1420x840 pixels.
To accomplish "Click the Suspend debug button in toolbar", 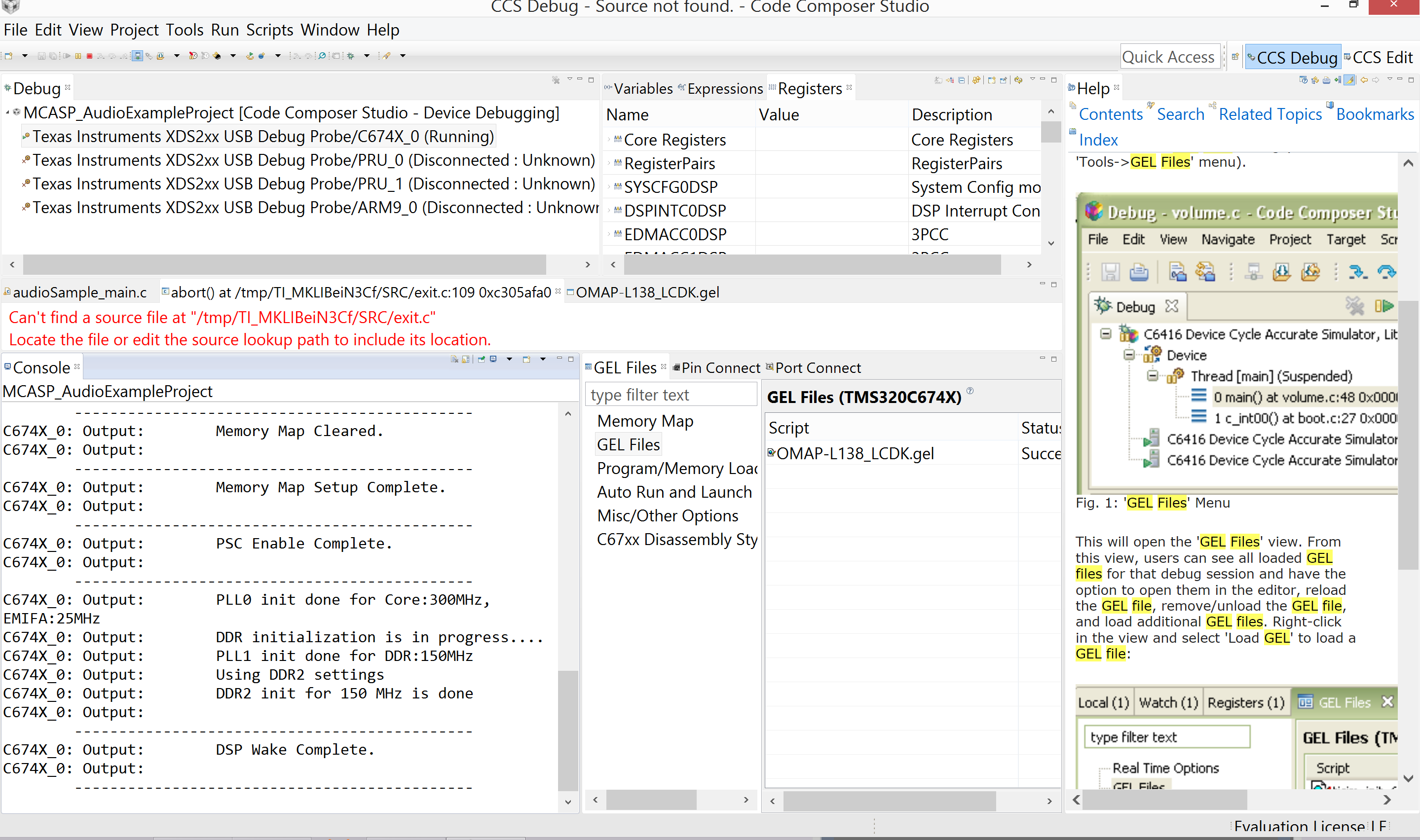I will click(x=78, y=56).
